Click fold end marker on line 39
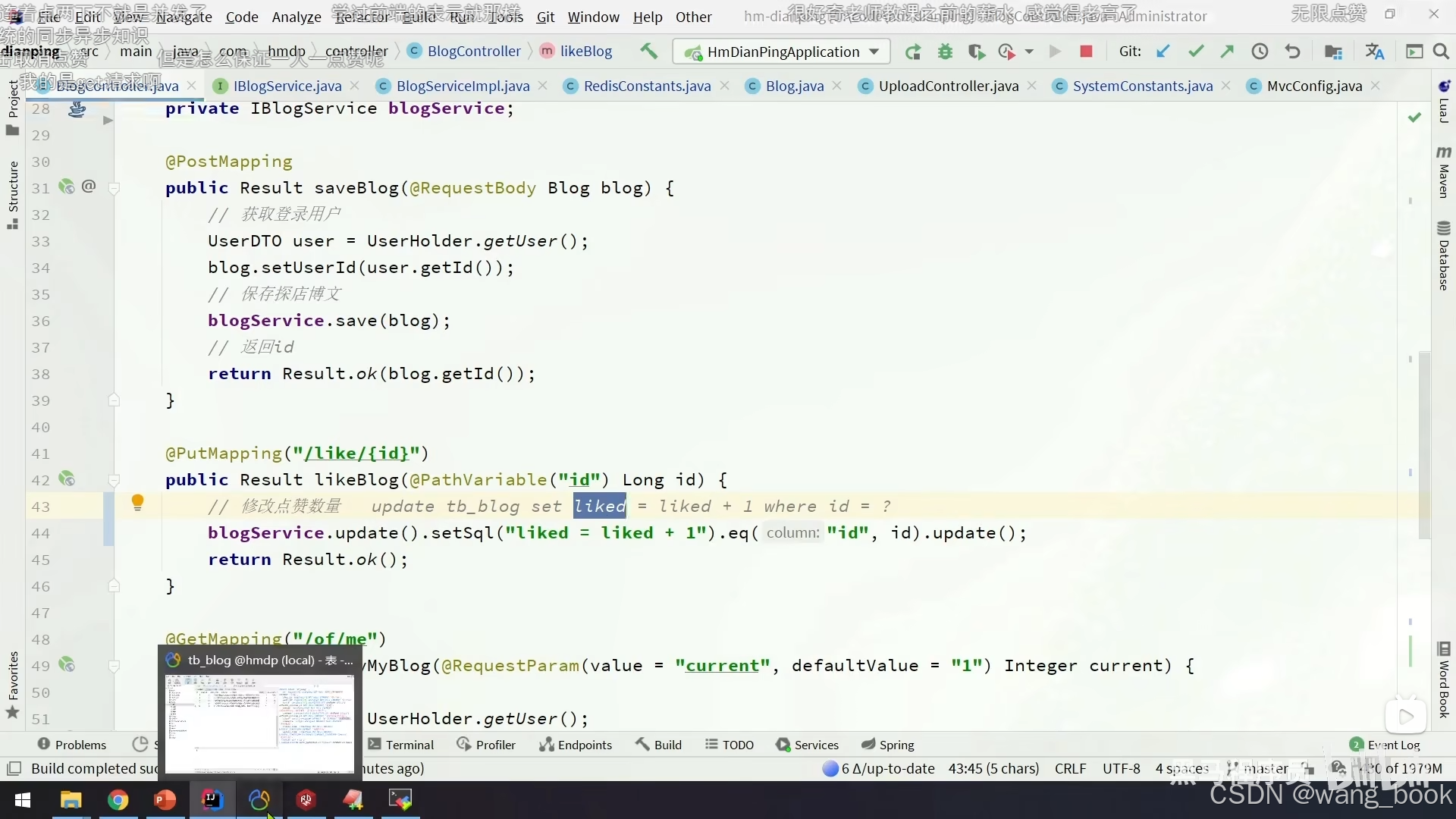Viewport: 1456px width, 819px height. [114, 400]
